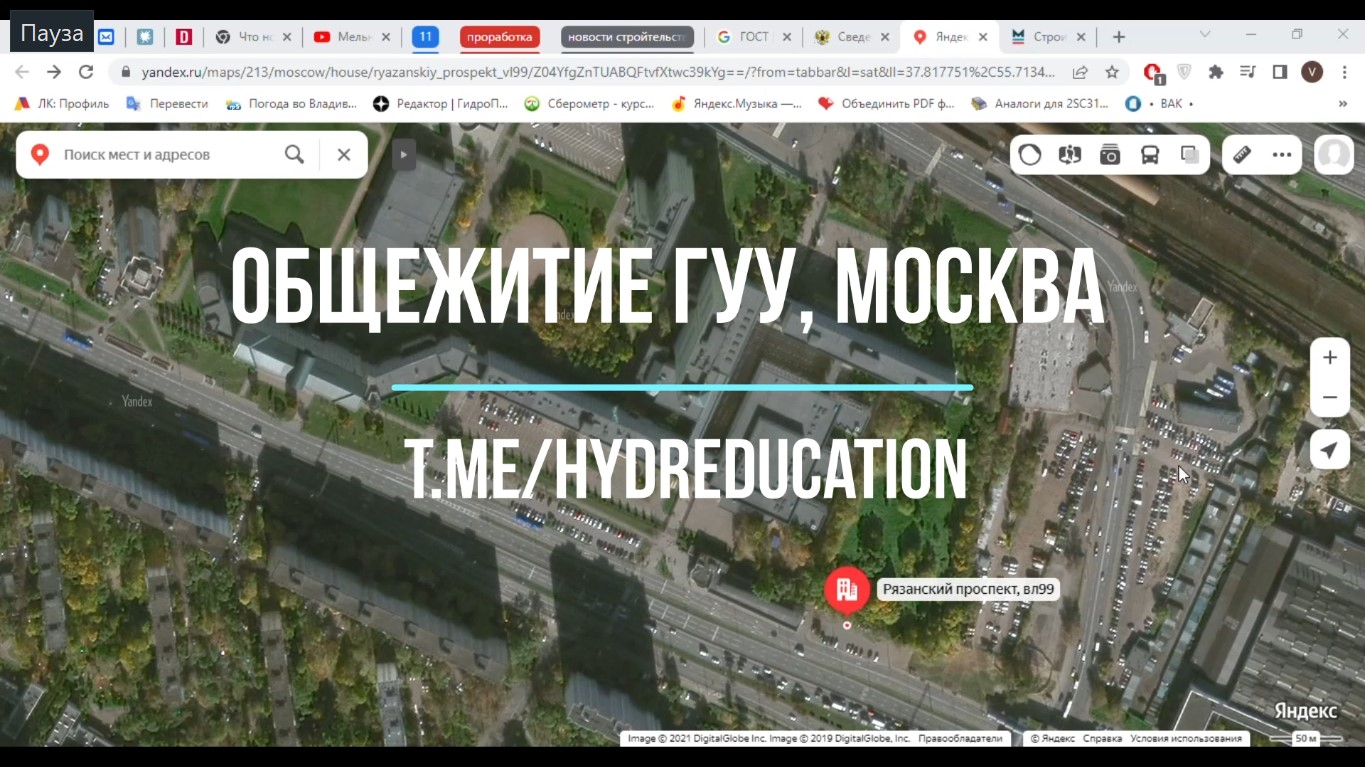The image size is (1365, 767).
Task: Open the user profile avatar
Action: click(1334, 155)
